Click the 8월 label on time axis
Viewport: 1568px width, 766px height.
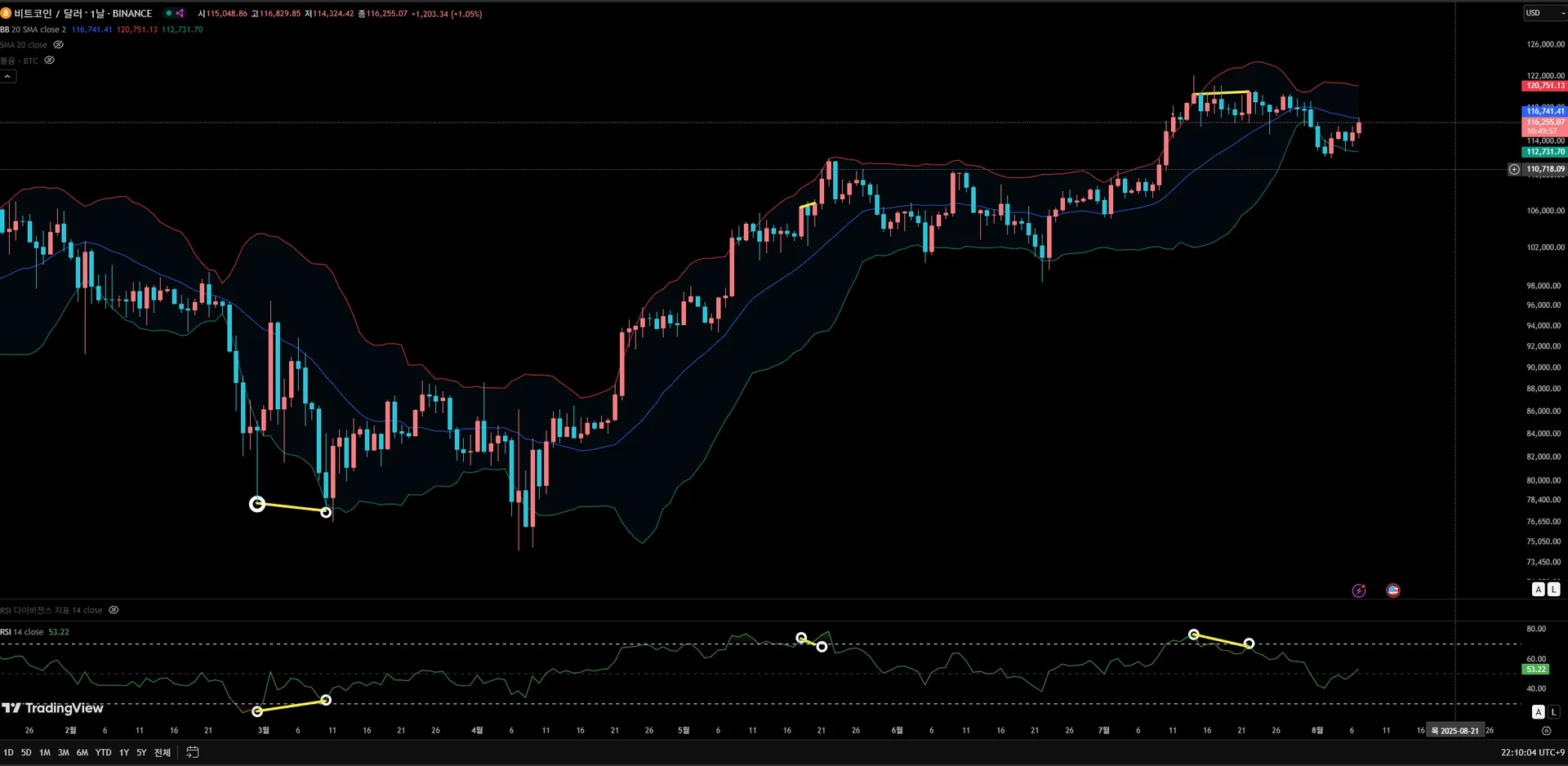1317,731
